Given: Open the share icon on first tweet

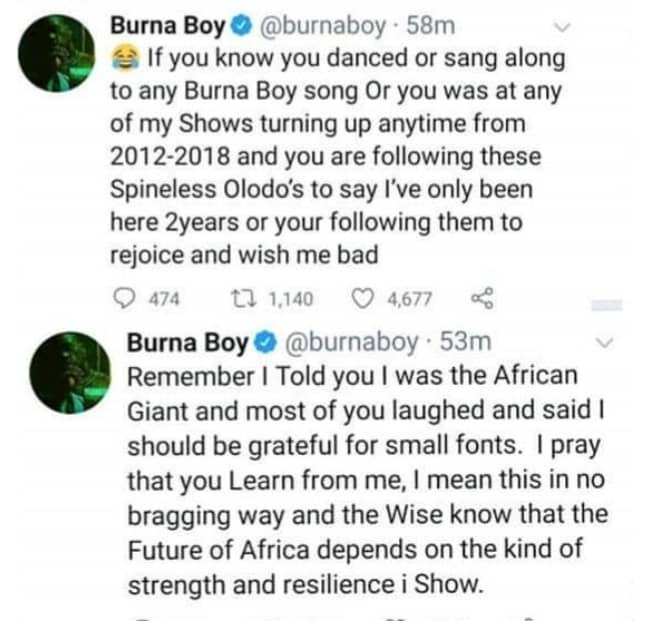Looking at the screenshot, I should pyautogui.click(x=482, y=298).
